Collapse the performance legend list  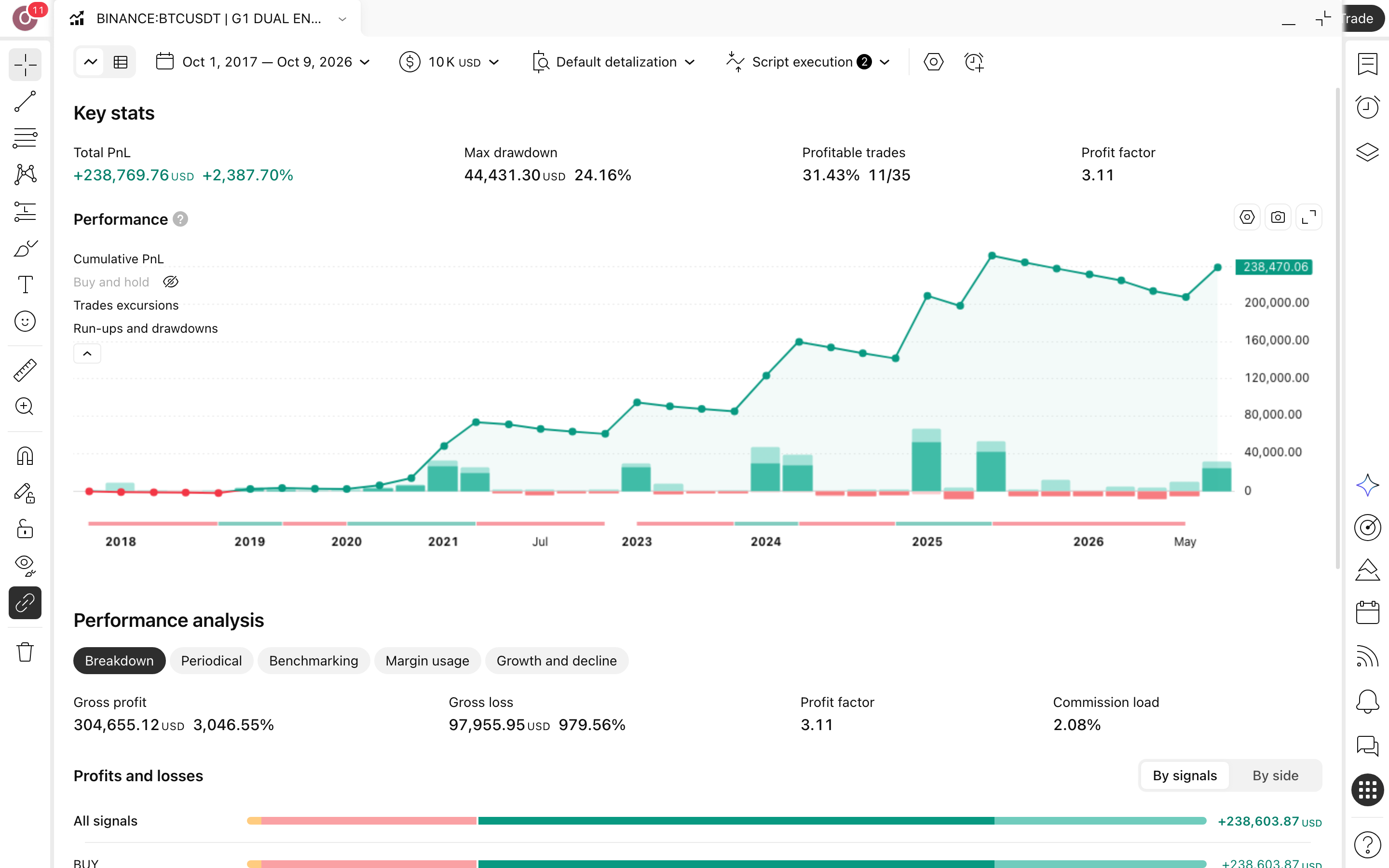pyautogui.click(x=87, y=353)
